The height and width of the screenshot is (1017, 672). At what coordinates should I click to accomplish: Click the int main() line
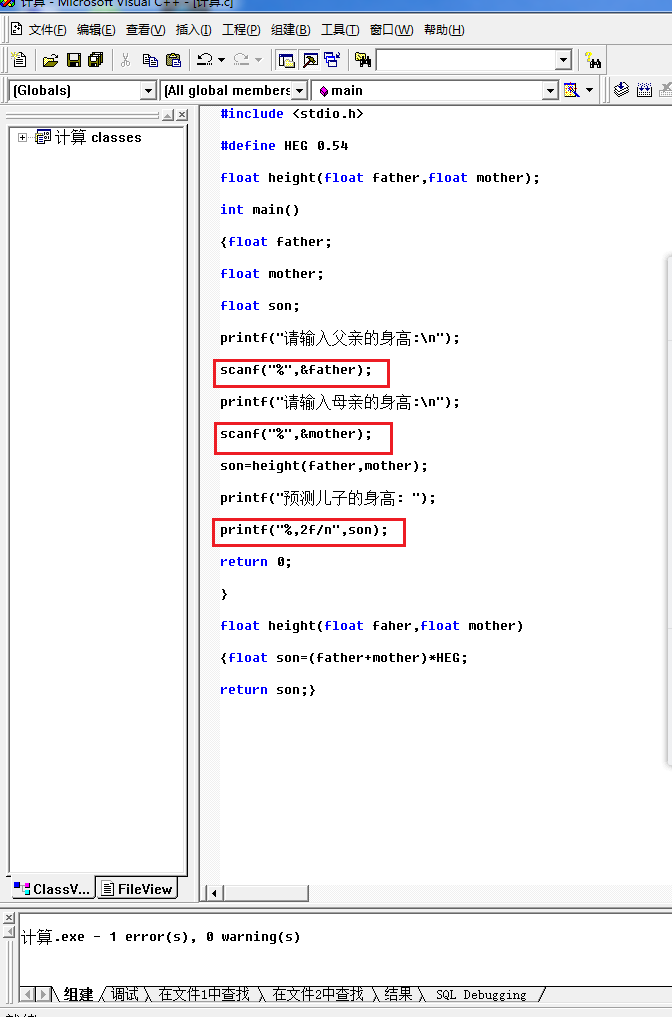(x=259, y=209)
